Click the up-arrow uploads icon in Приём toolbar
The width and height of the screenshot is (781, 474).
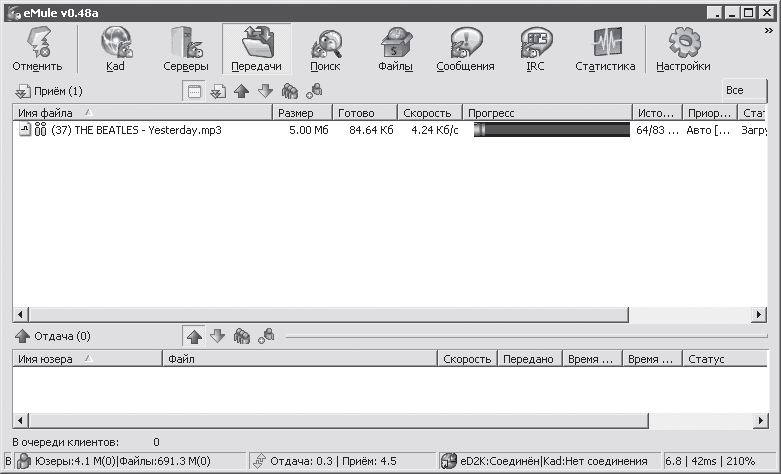click(242, 91)
